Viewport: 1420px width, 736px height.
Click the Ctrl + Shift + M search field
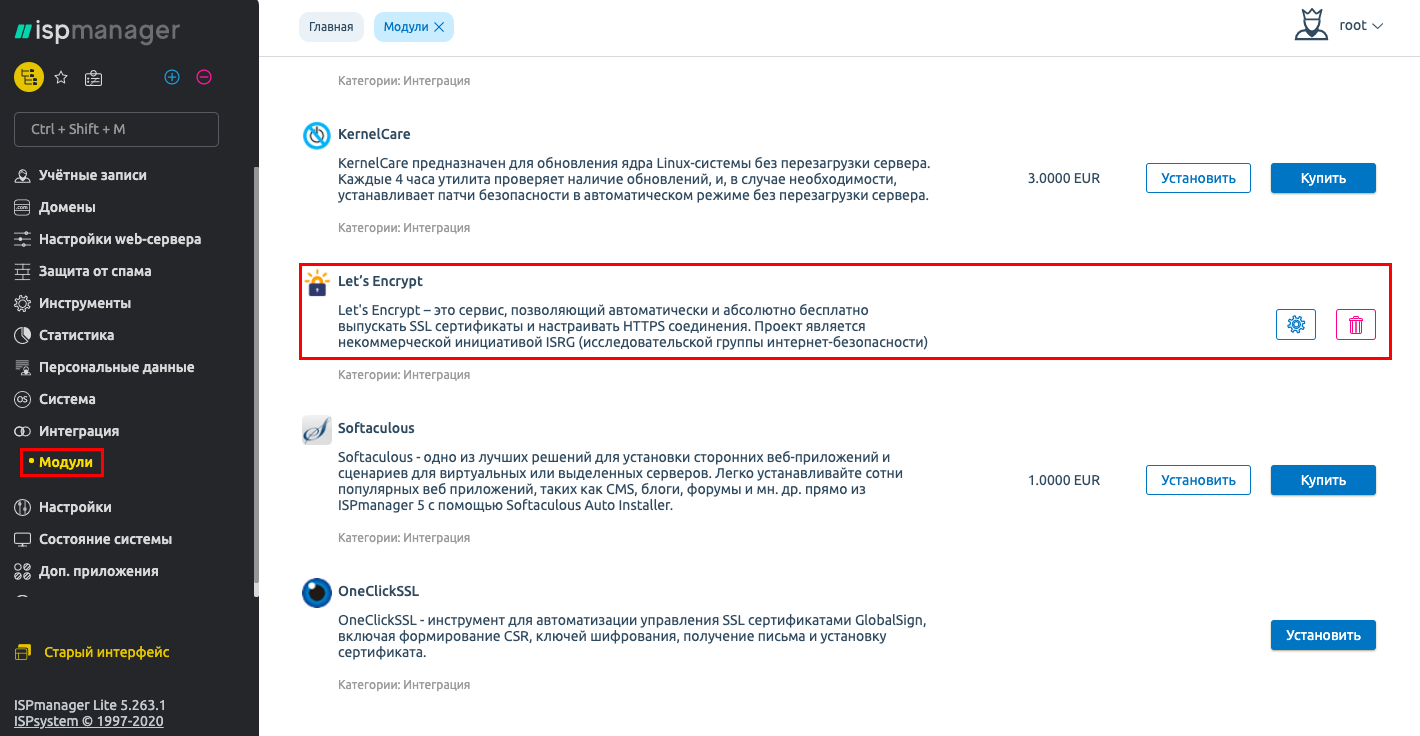tap(116, 129)
